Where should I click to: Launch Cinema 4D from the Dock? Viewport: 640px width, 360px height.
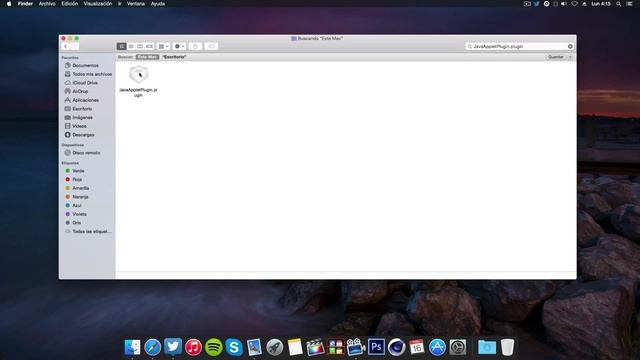pyautogui.click(x=396, y=347)
